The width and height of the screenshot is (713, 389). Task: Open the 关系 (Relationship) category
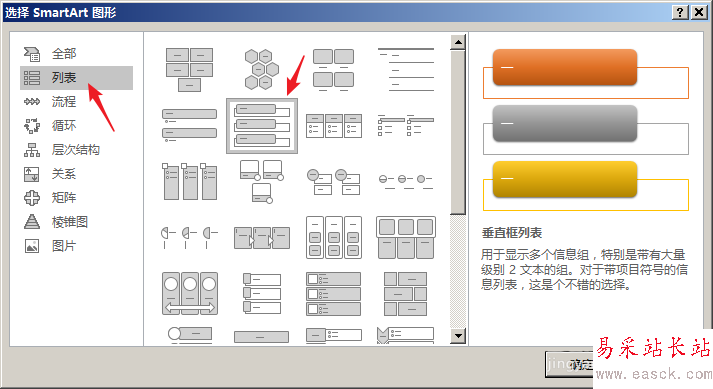point(76,174)
